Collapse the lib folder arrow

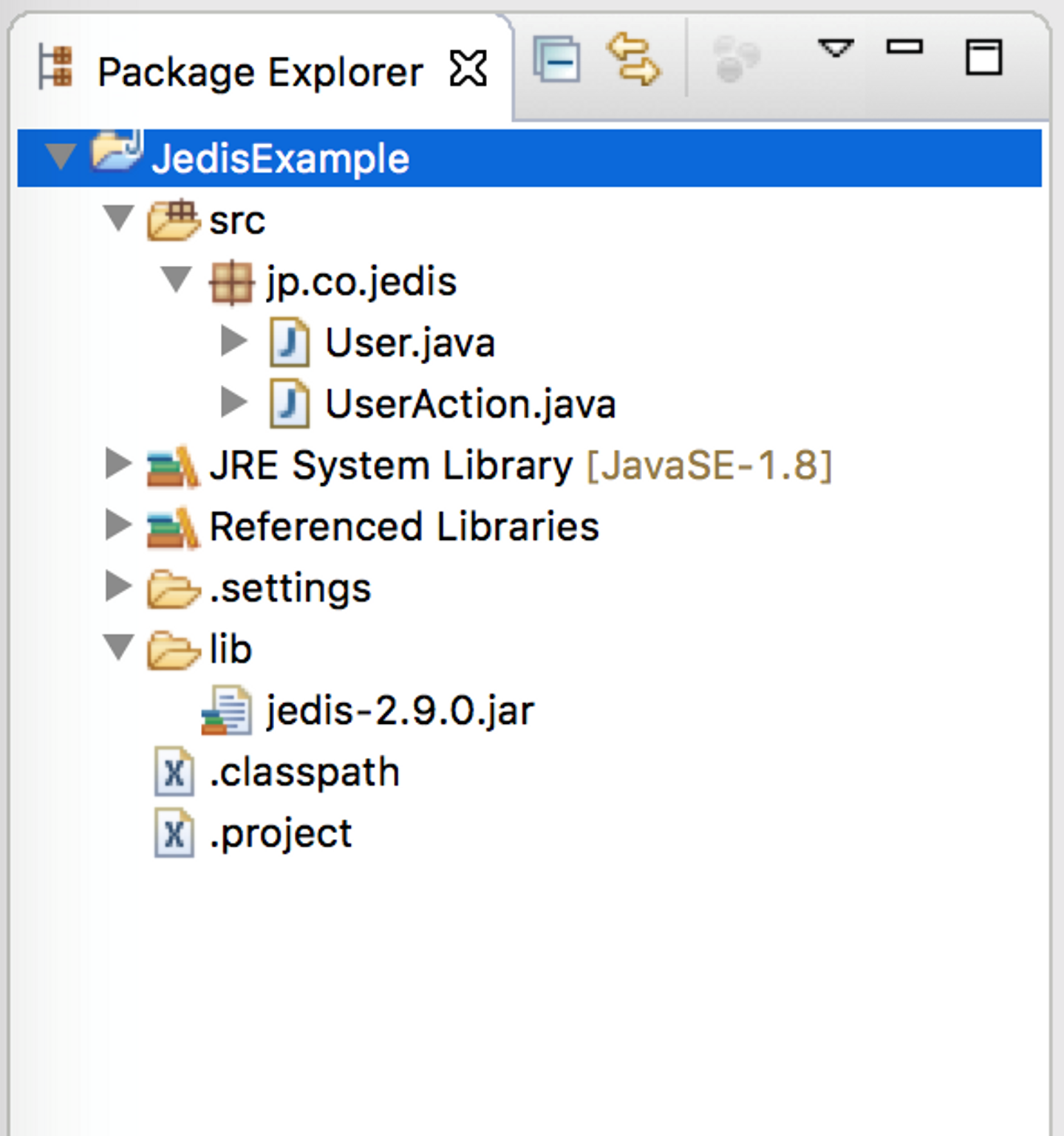118,648
